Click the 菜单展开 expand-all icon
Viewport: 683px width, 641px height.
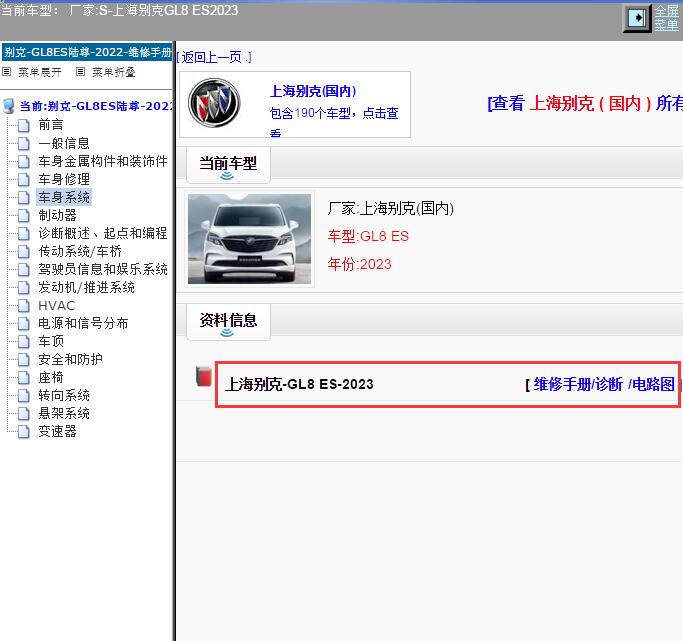[x=6, y=71]
